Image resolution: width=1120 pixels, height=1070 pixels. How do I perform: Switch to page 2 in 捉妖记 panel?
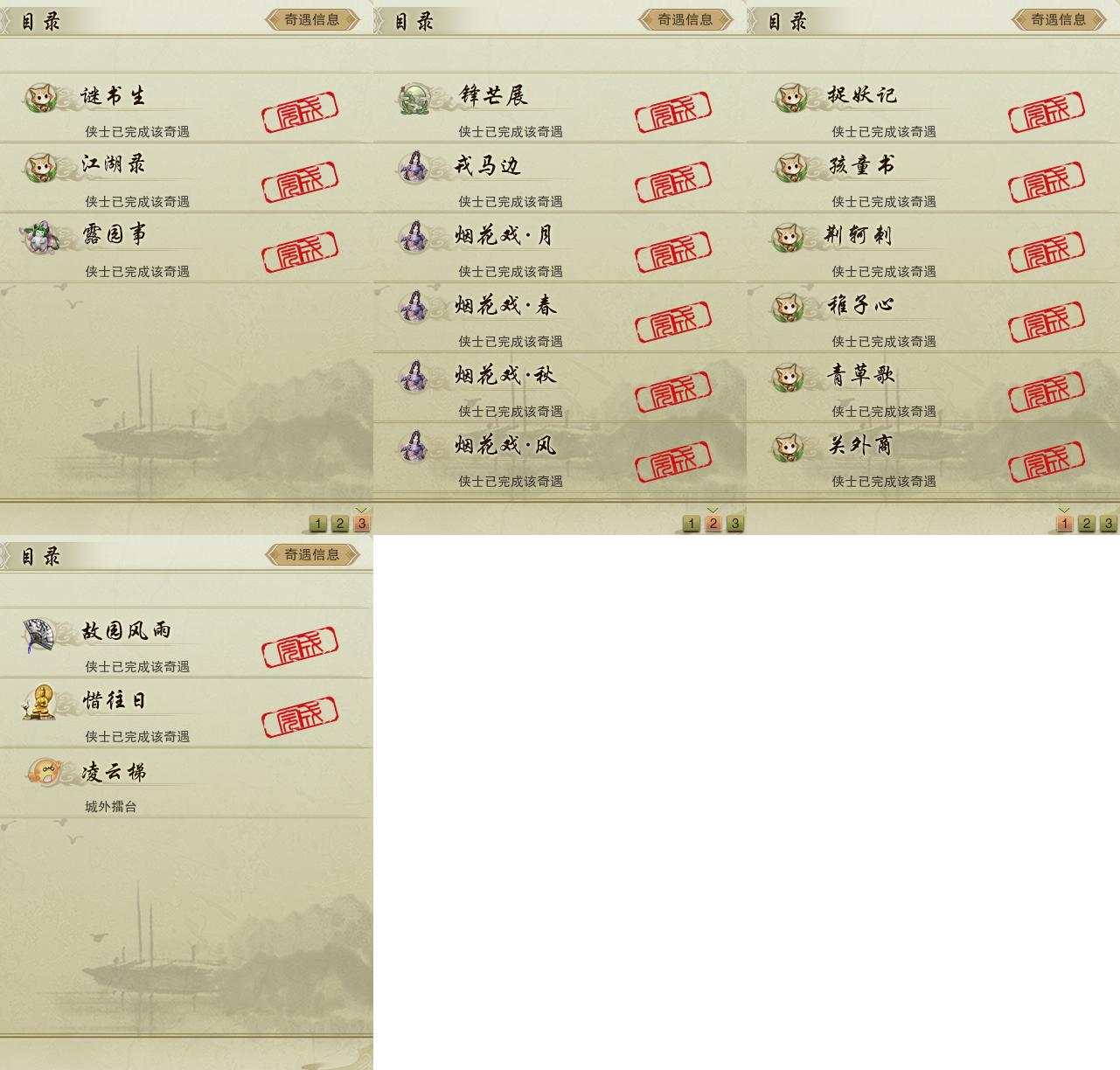(x=1087, y=524)
